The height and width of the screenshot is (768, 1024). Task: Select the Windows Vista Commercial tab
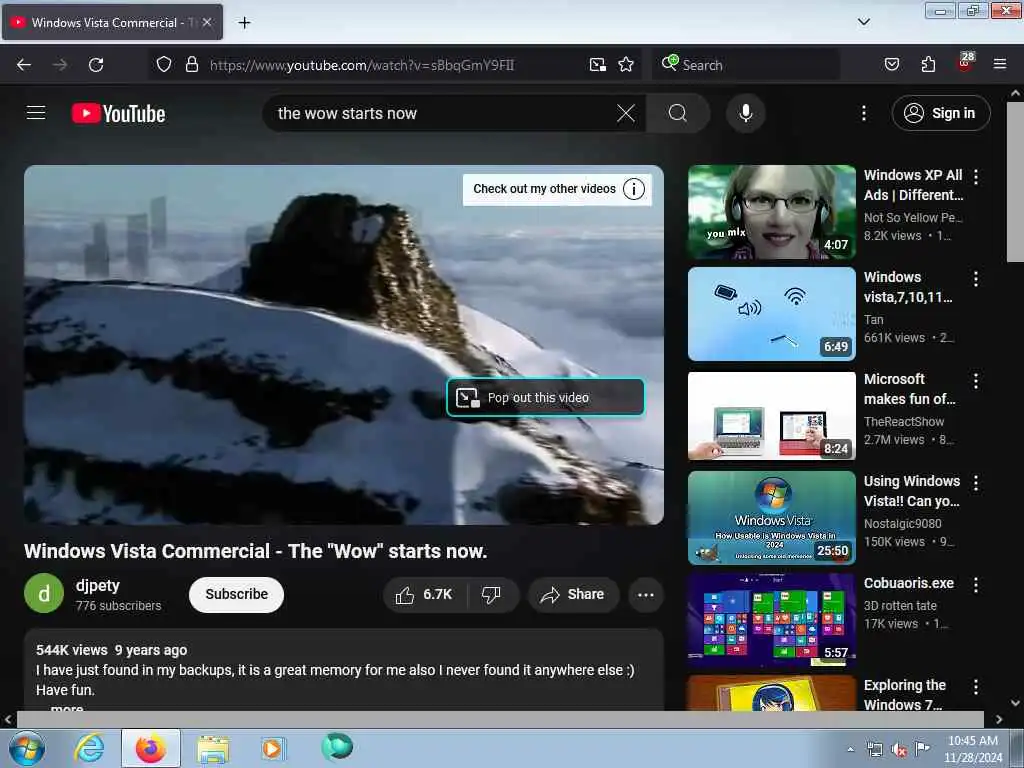112,22
